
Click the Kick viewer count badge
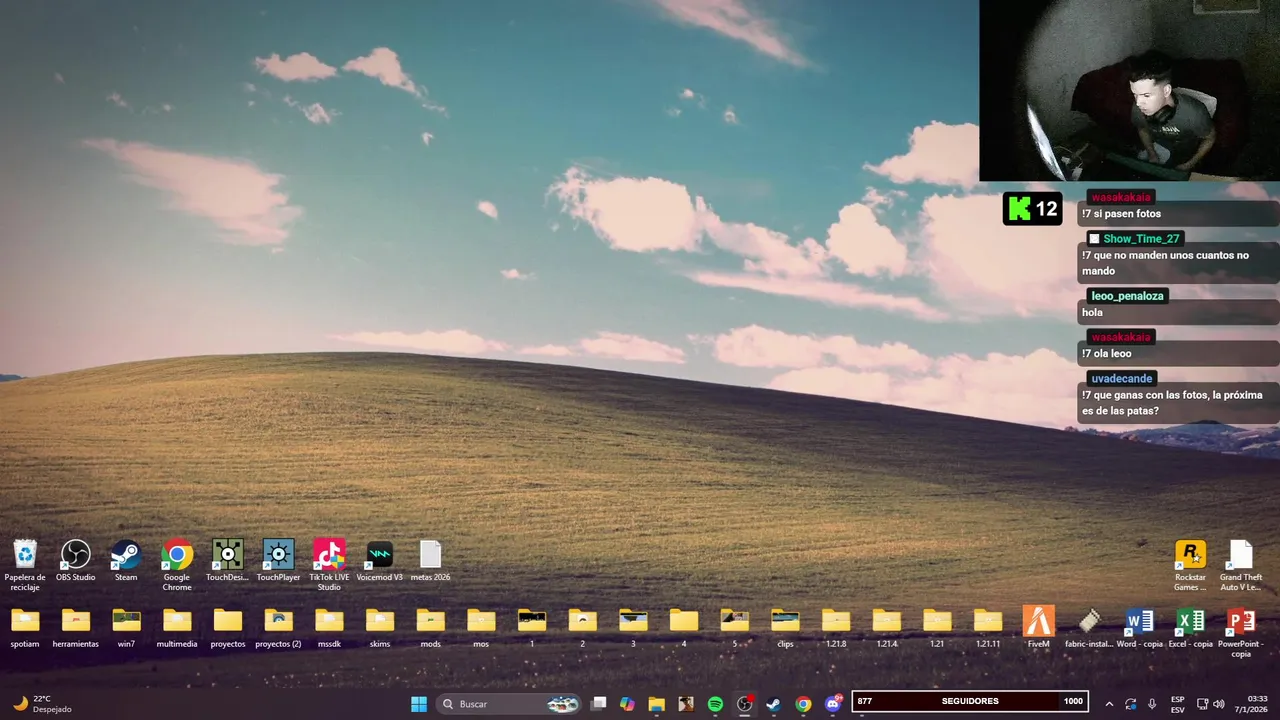(1033, 209)
